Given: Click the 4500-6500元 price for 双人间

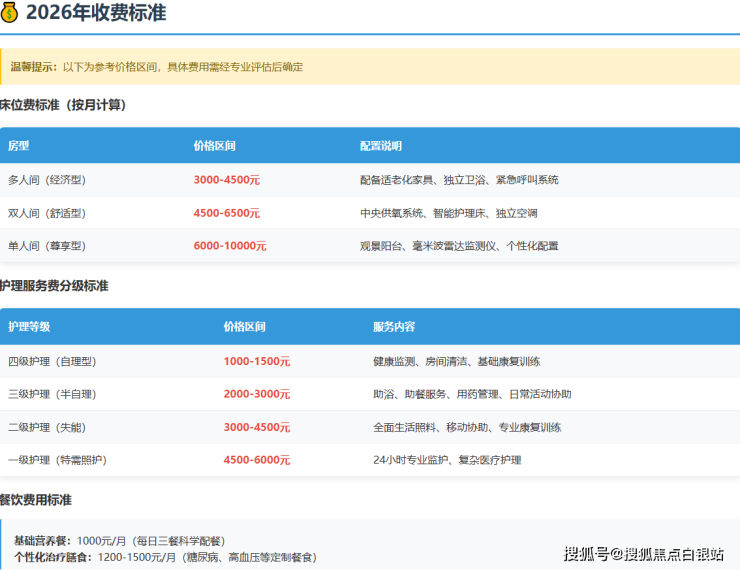Looking at the screenshot, I should click(x=226, y=213).
